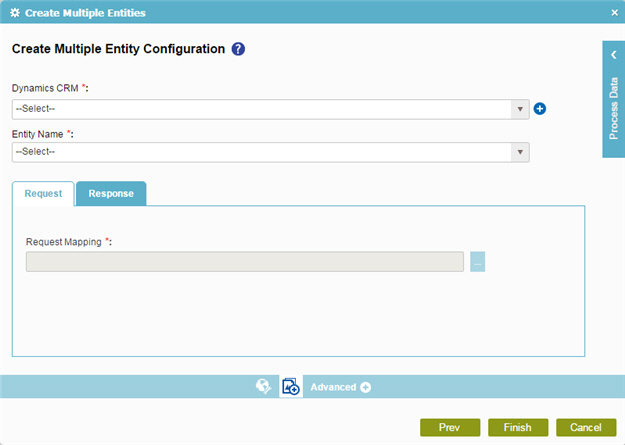This screenshot has height=445, width=625.
Task: Click the Finish button
Action: 518,427
